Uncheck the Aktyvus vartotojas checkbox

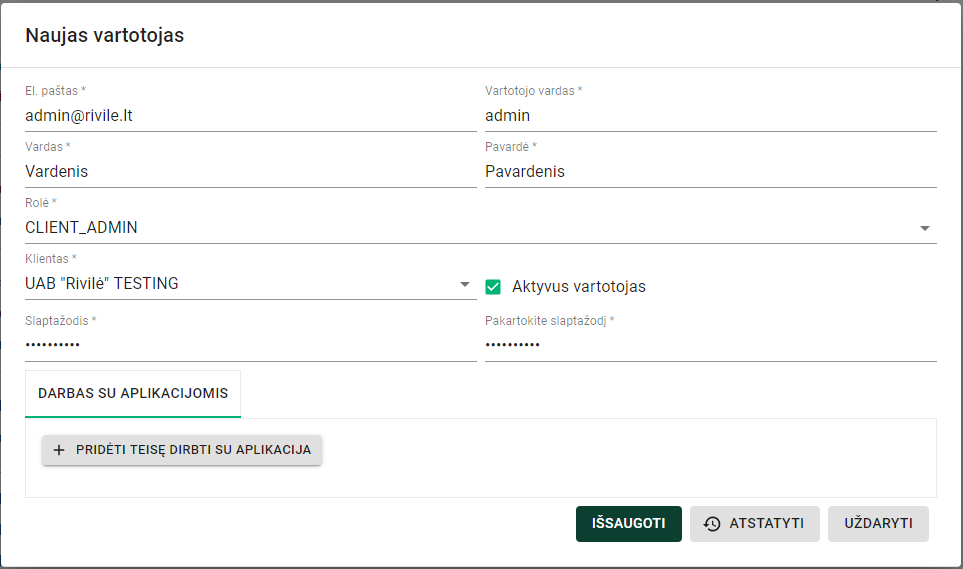click(x=493, y=286)
